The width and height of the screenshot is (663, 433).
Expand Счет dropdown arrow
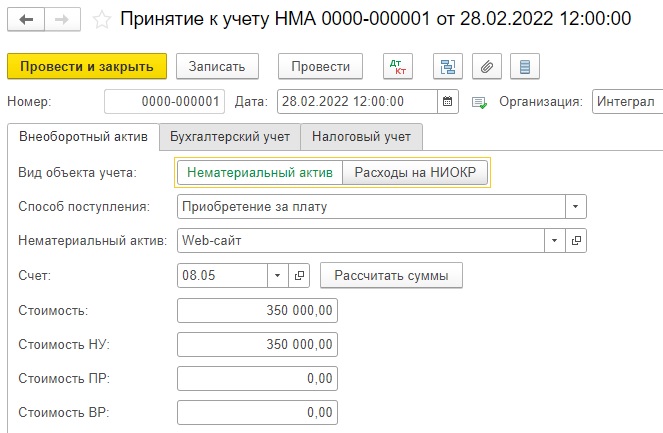(277, 276)
